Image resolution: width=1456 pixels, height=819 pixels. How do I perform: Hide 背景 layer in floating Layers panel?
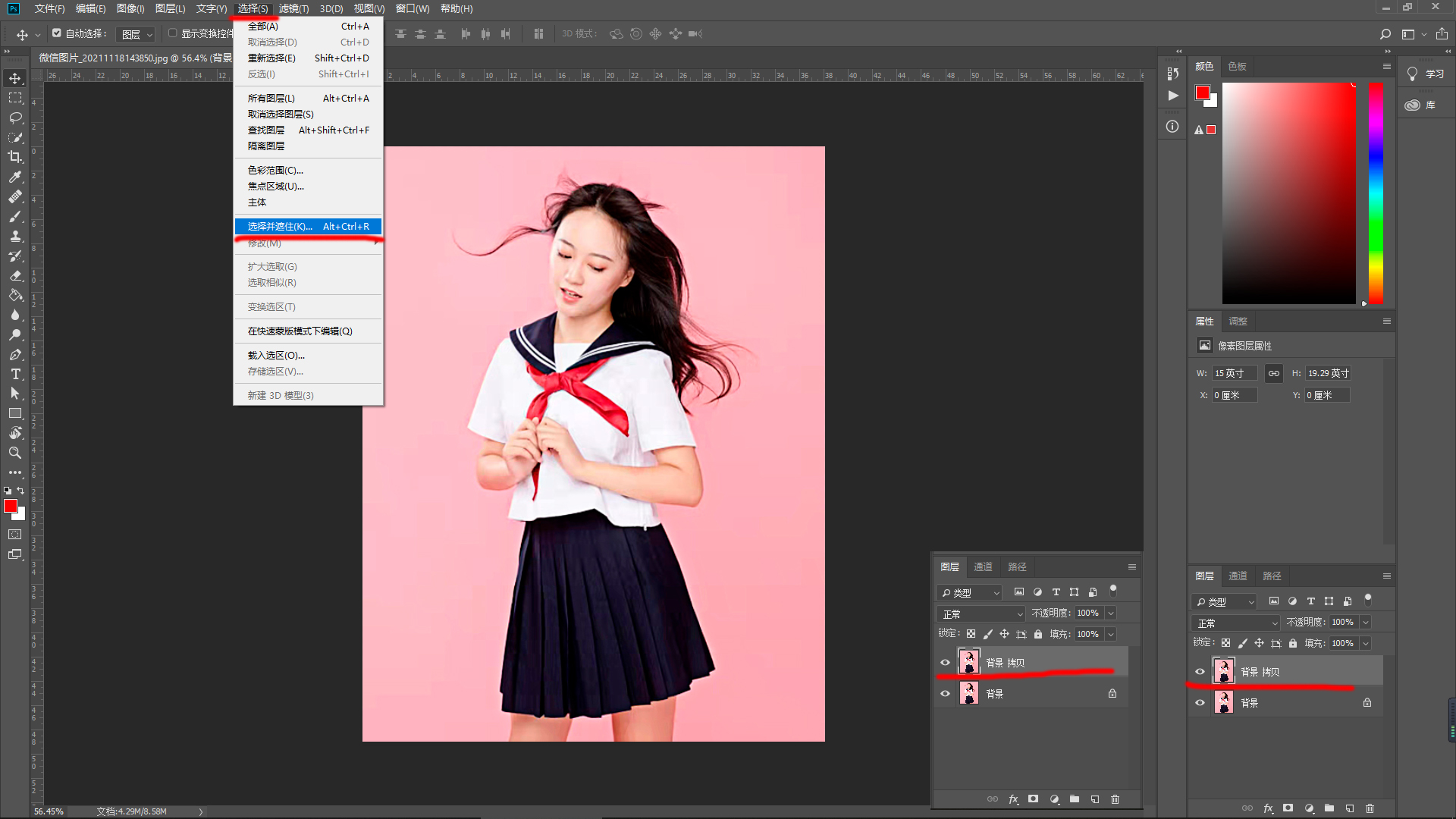[x=945, y=694]
